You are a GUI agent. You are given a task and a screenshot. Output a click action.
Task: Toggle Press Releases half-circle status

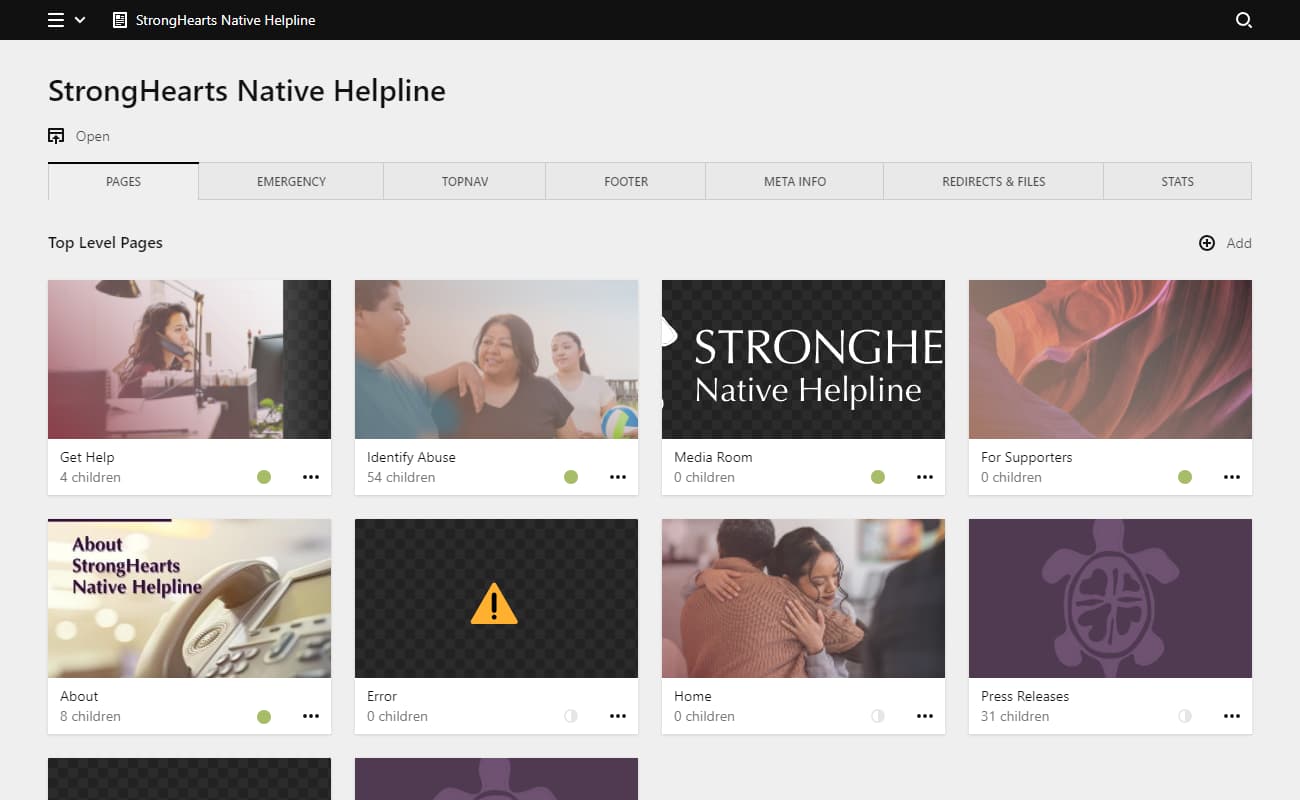click(1185, 716)
